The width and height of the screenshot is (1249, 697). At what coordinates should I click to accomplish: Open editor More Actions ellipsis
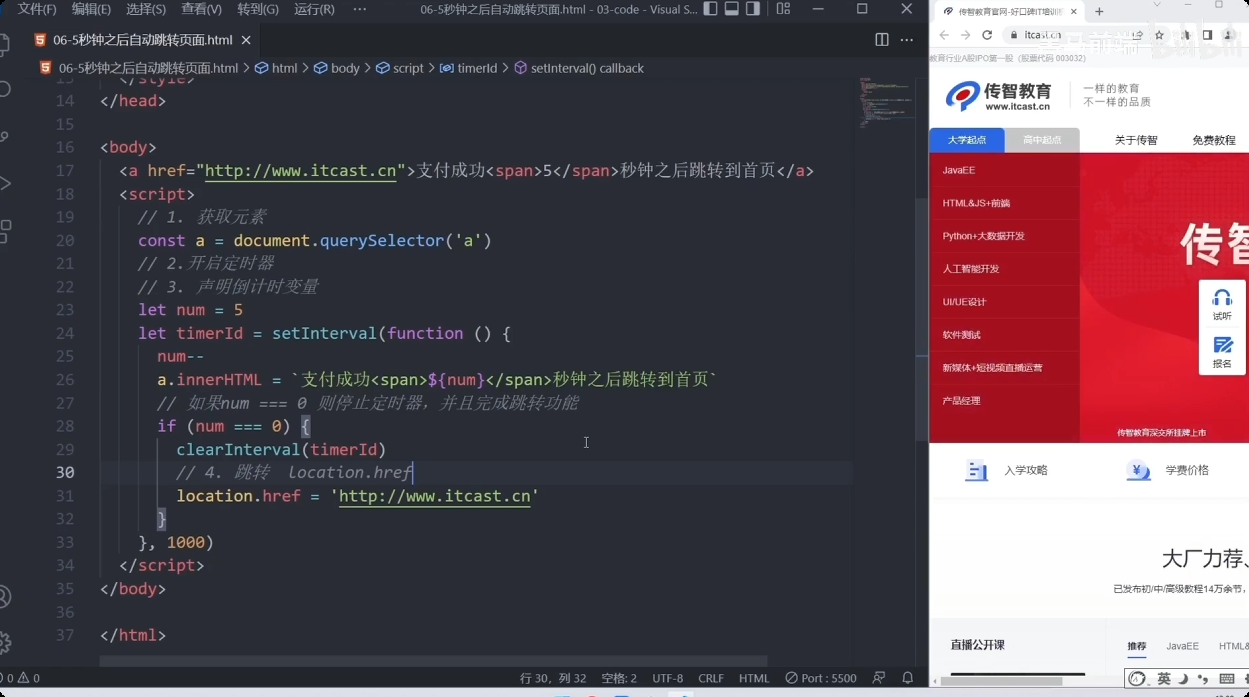click(x=907, y=40)
